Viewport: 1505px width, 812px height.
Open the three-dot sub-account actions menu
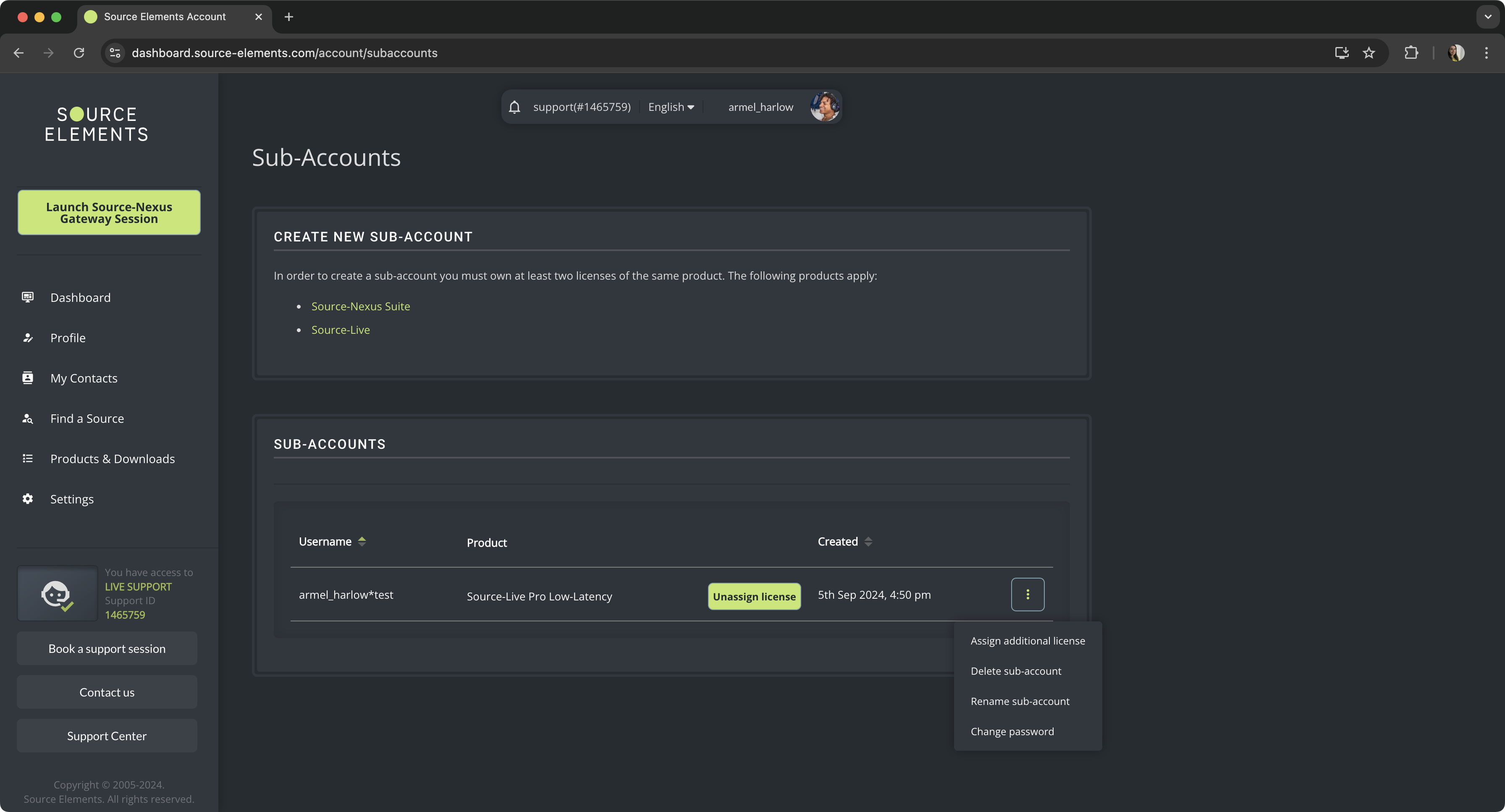1027,595
